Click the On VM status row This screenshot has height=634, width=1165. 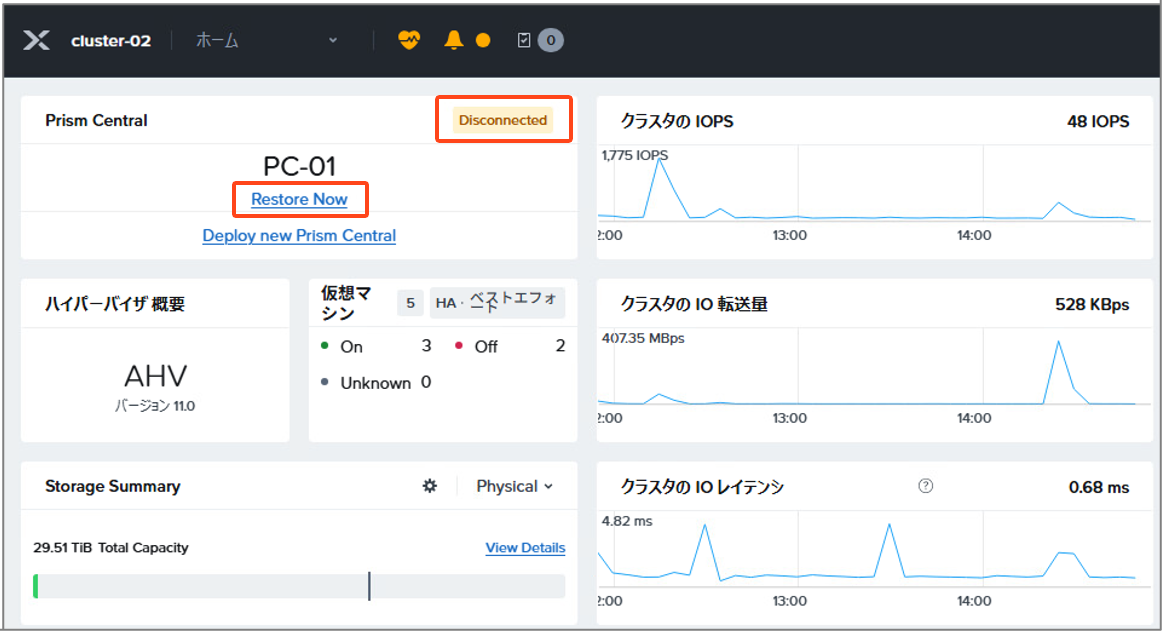tap(376, 346)
